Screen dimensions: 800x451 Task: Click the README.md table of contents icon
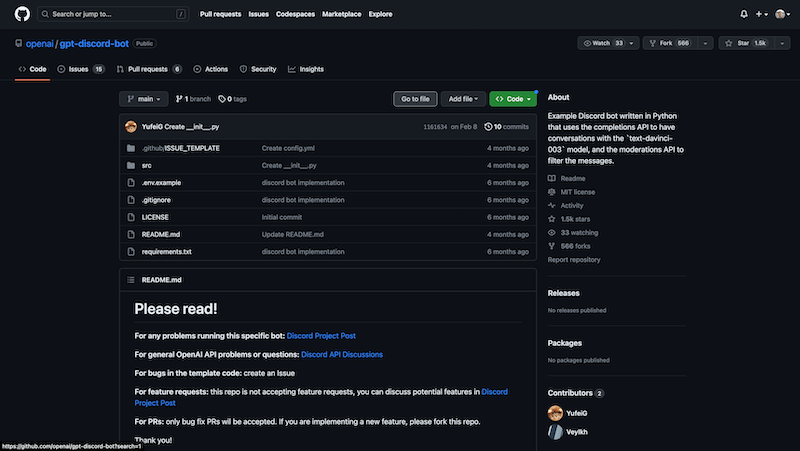130,280
